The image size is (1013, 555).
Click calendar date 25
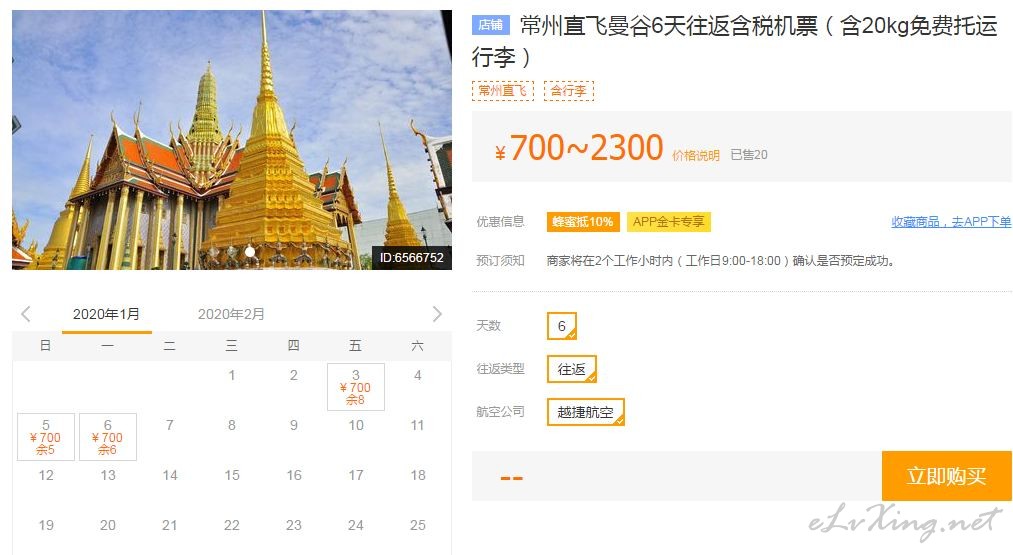click(x=418, y=525)
